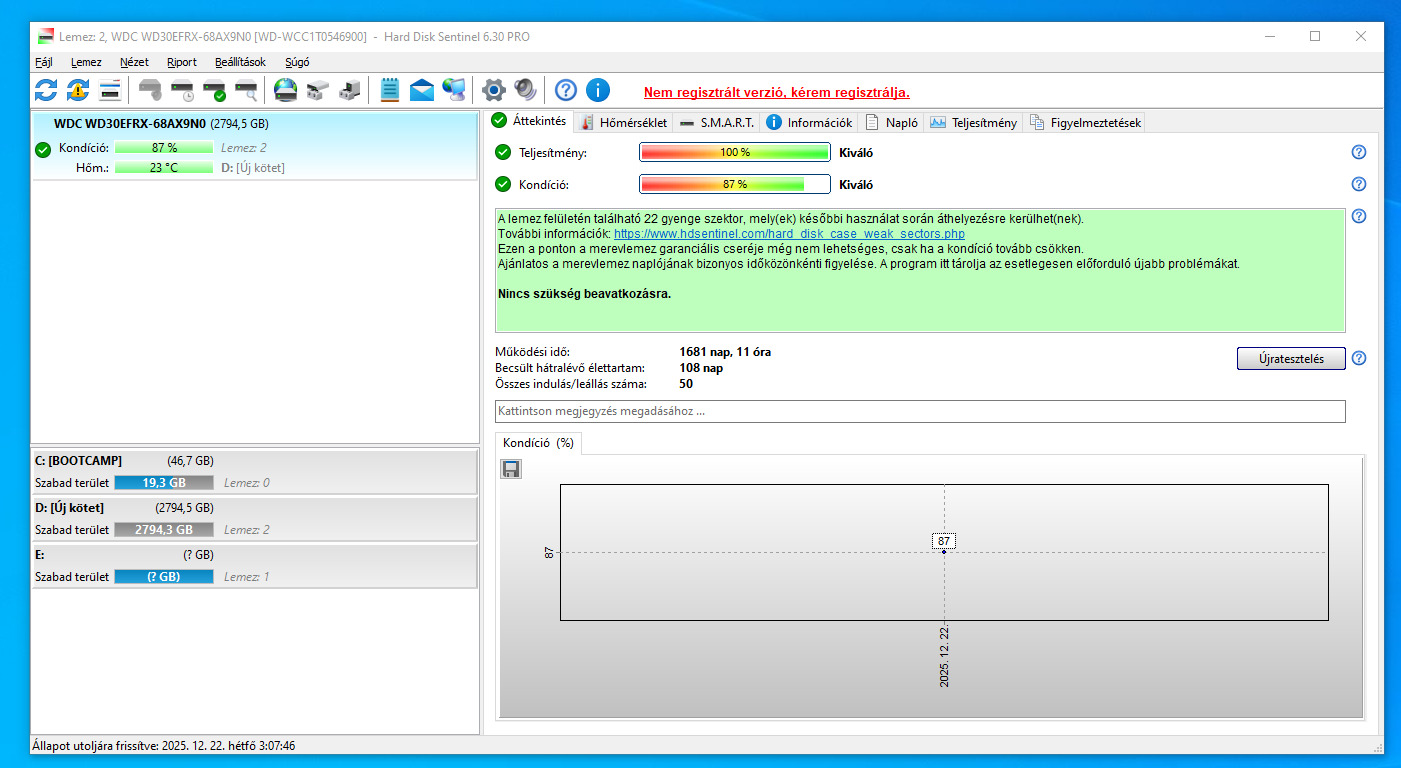Open the Fájl menu

tap(44, 62)
